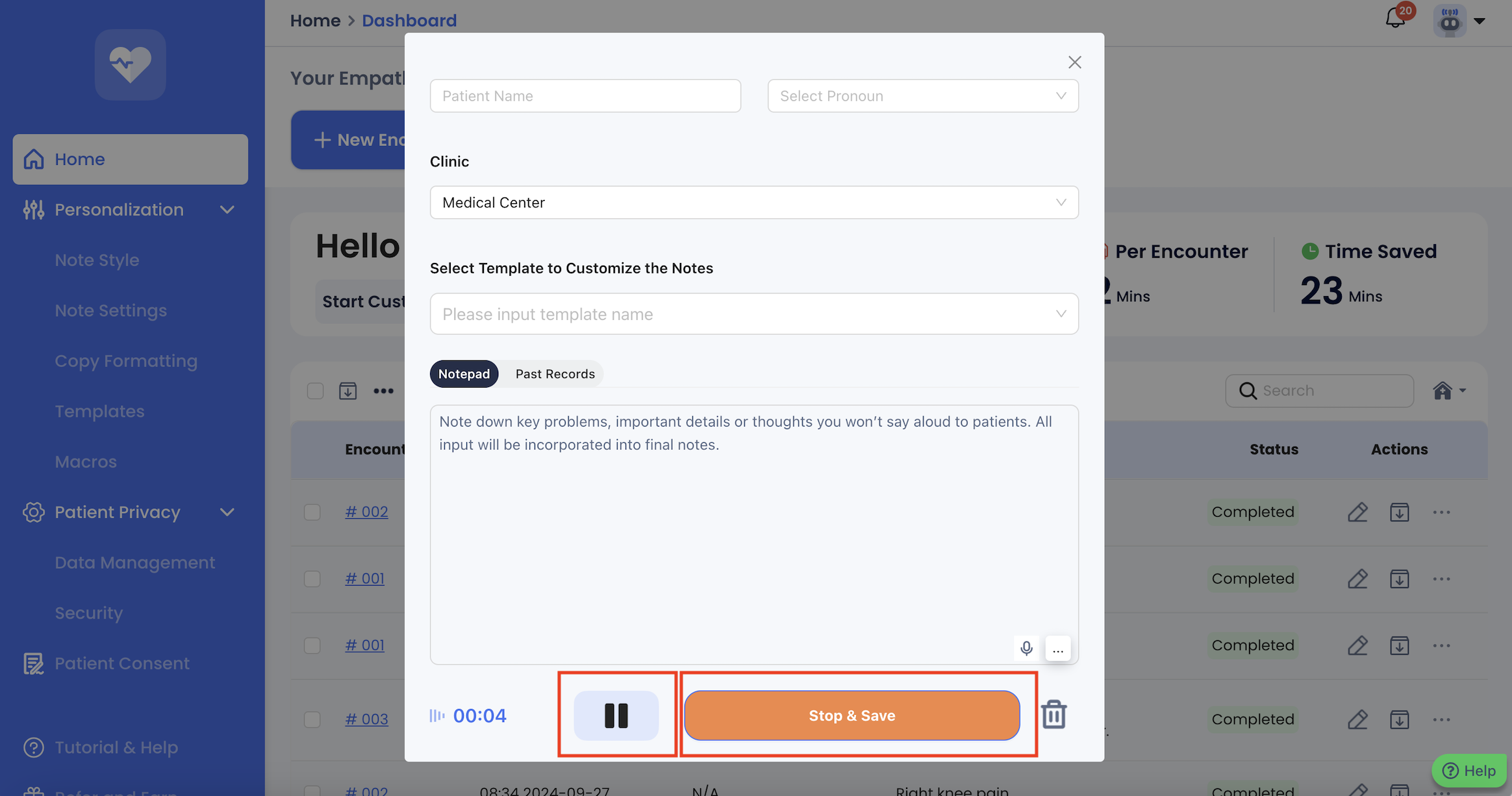Viewport: 1512px width, 796px height.
Task: Check the select-all encounters checkbox
Action: pos(315,391)
